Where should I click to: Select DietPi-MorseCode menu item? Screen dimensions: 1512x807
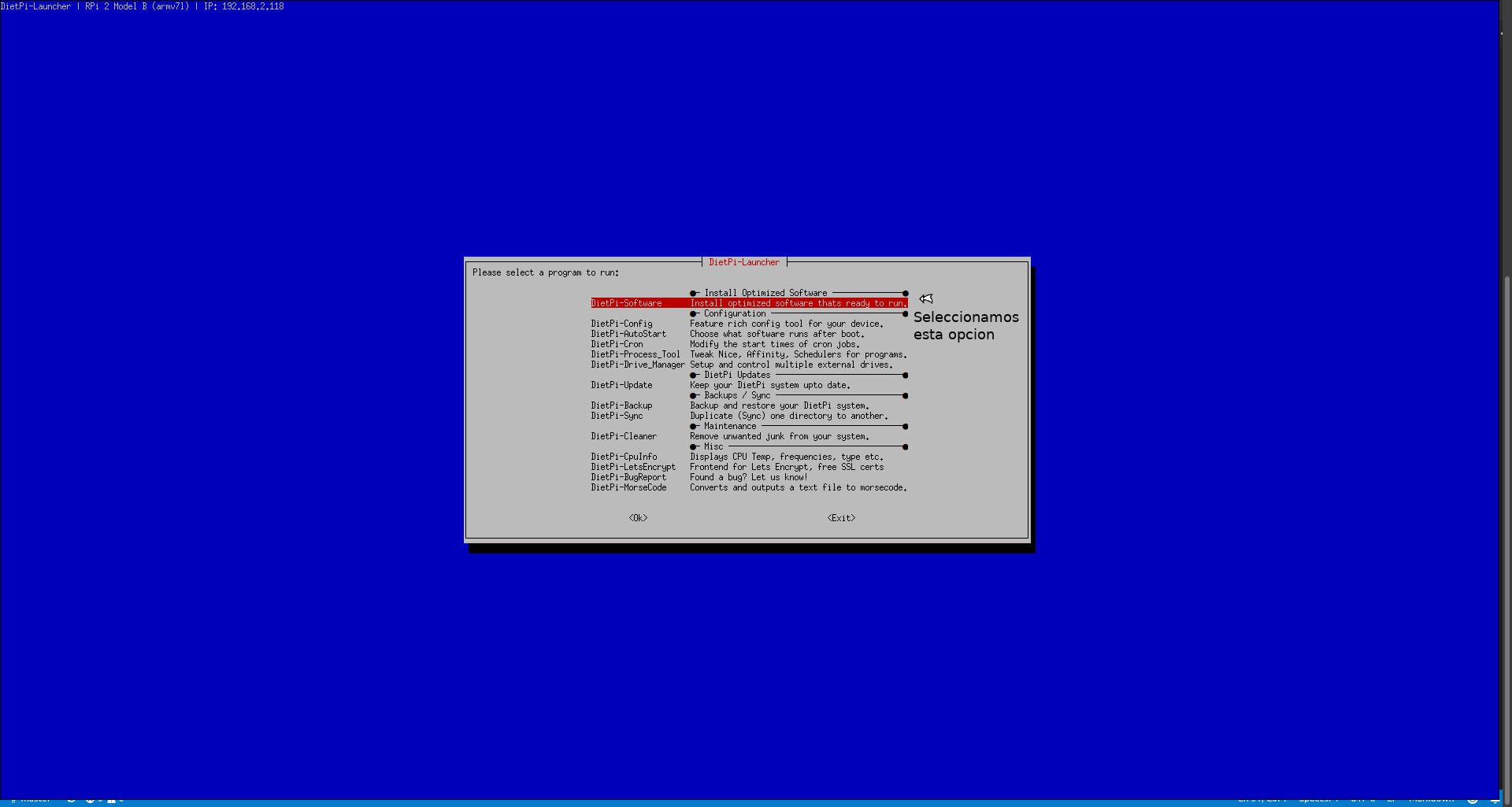pyautogui.click(x=628, y=487)
